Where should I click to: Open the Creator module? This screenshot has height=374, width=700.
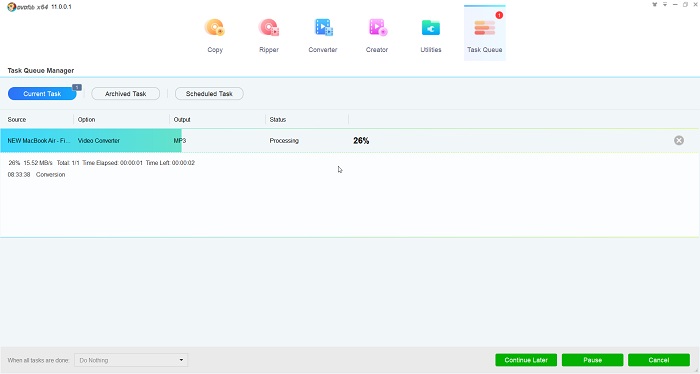click(x=377, y=35)
